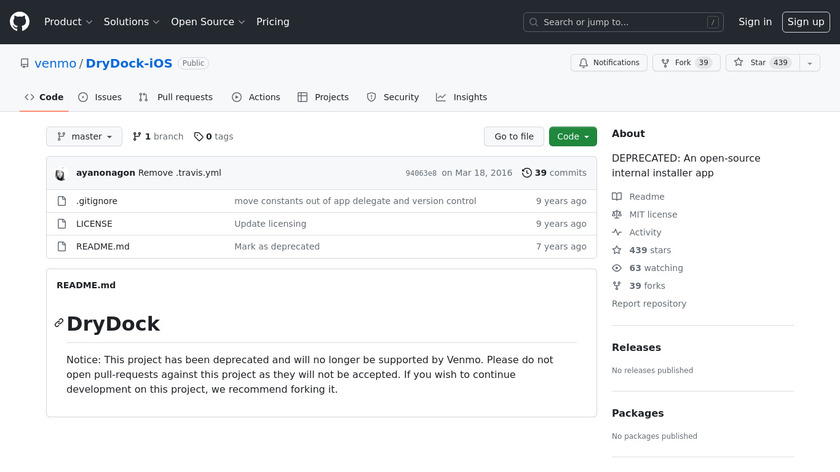Screen dimensions: 840x472
Task: Switch to the Issues tab
Action: [100, 97]
